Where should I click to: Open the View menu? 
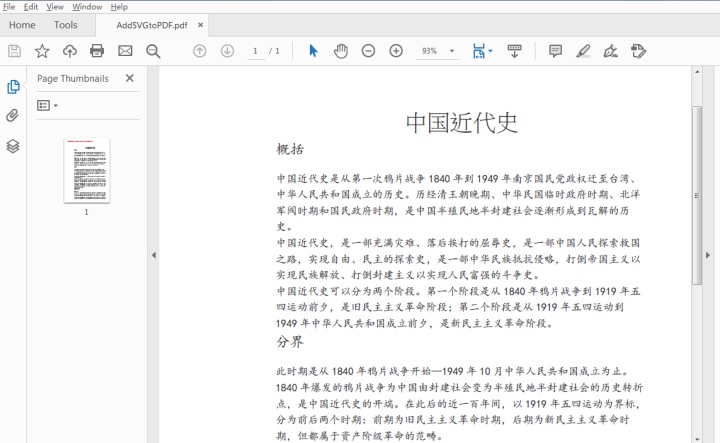pos(55,6)
